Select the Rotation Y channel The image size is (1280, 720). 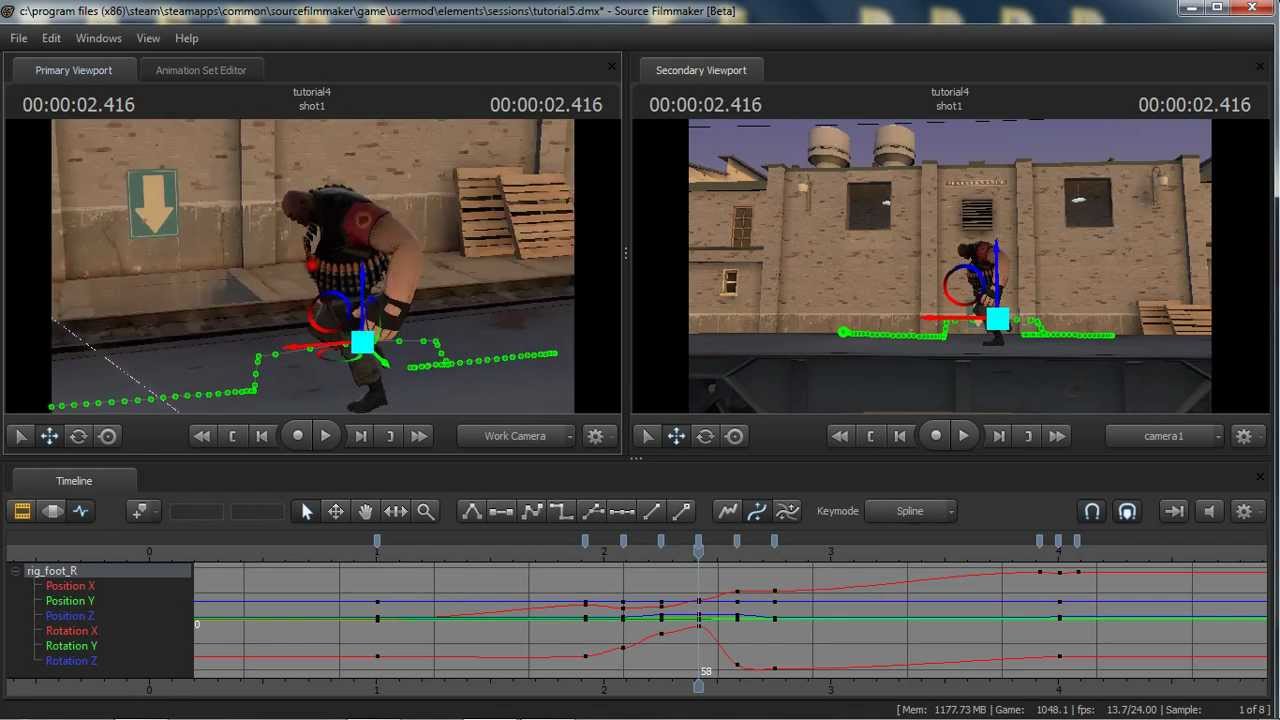pos(72,646)
